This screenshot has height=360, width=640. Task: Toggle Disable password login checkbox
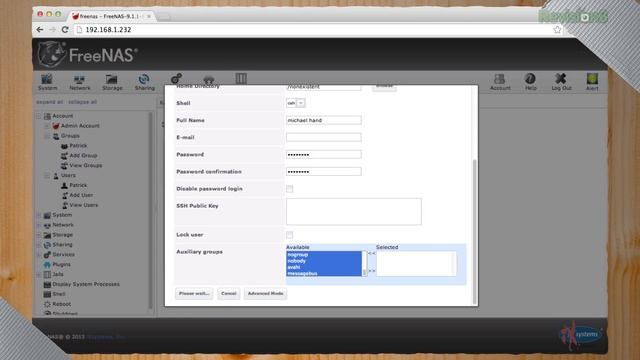(x=289, y=189)
